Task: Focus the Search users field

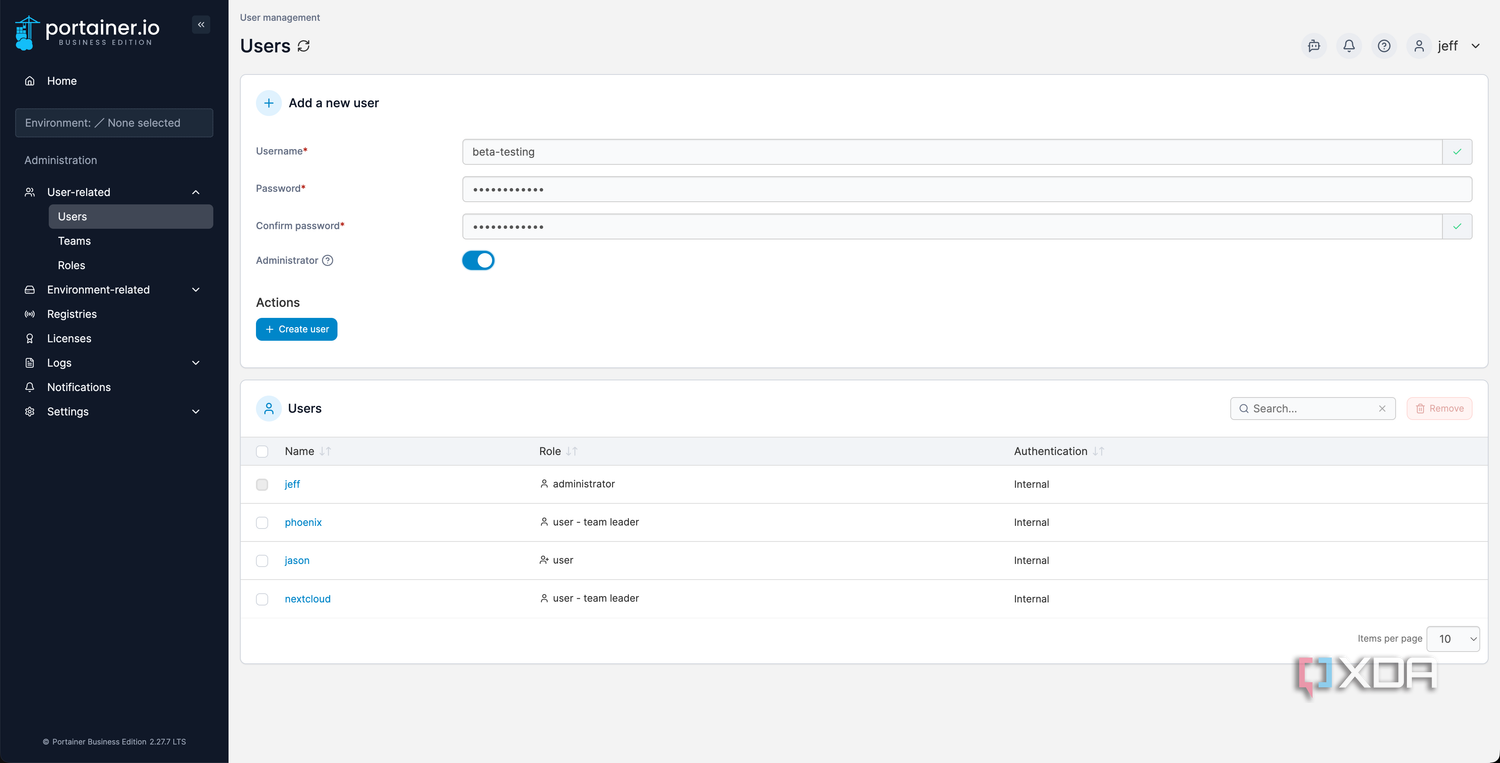Action: click(x=1312, y=408)
